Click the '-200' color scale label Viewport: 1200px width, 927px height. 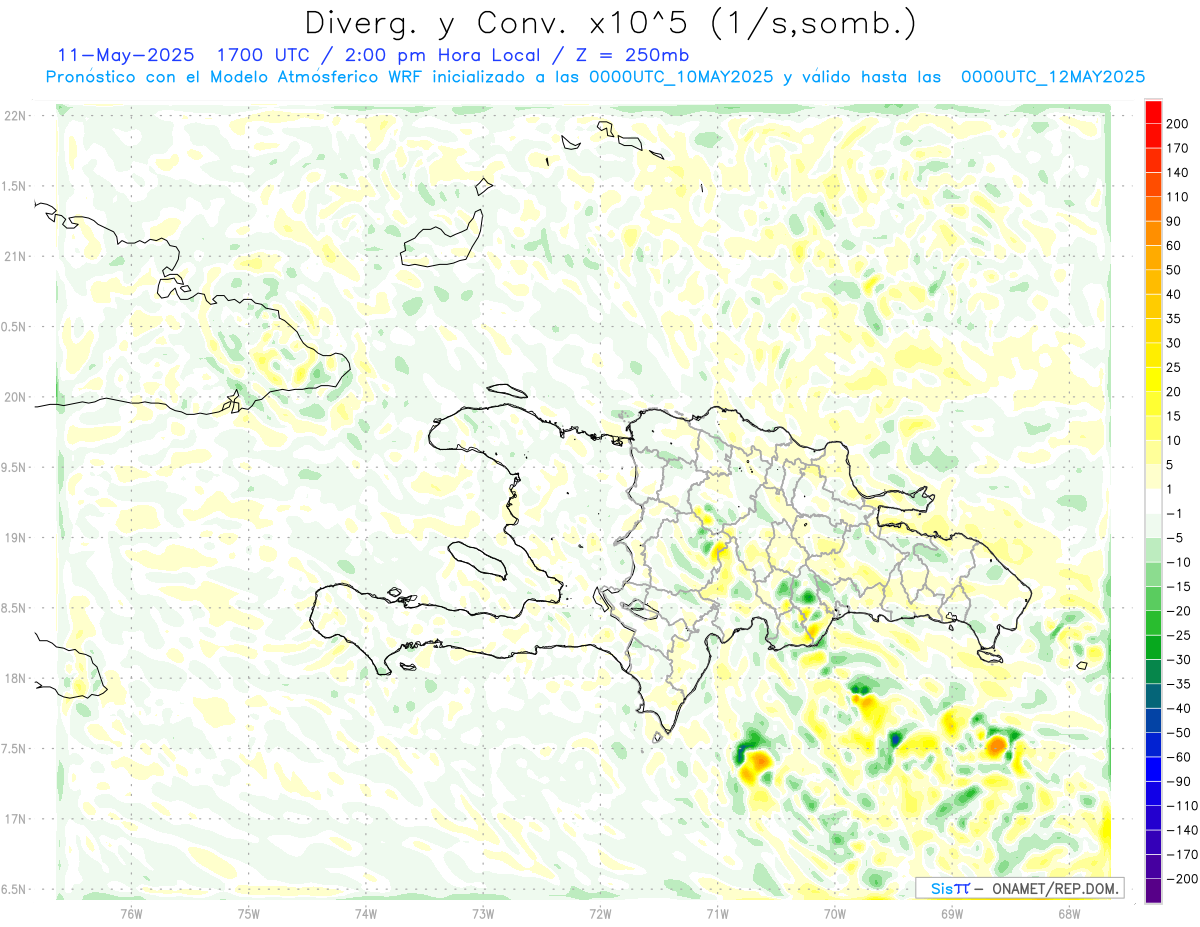[1180, 879]
